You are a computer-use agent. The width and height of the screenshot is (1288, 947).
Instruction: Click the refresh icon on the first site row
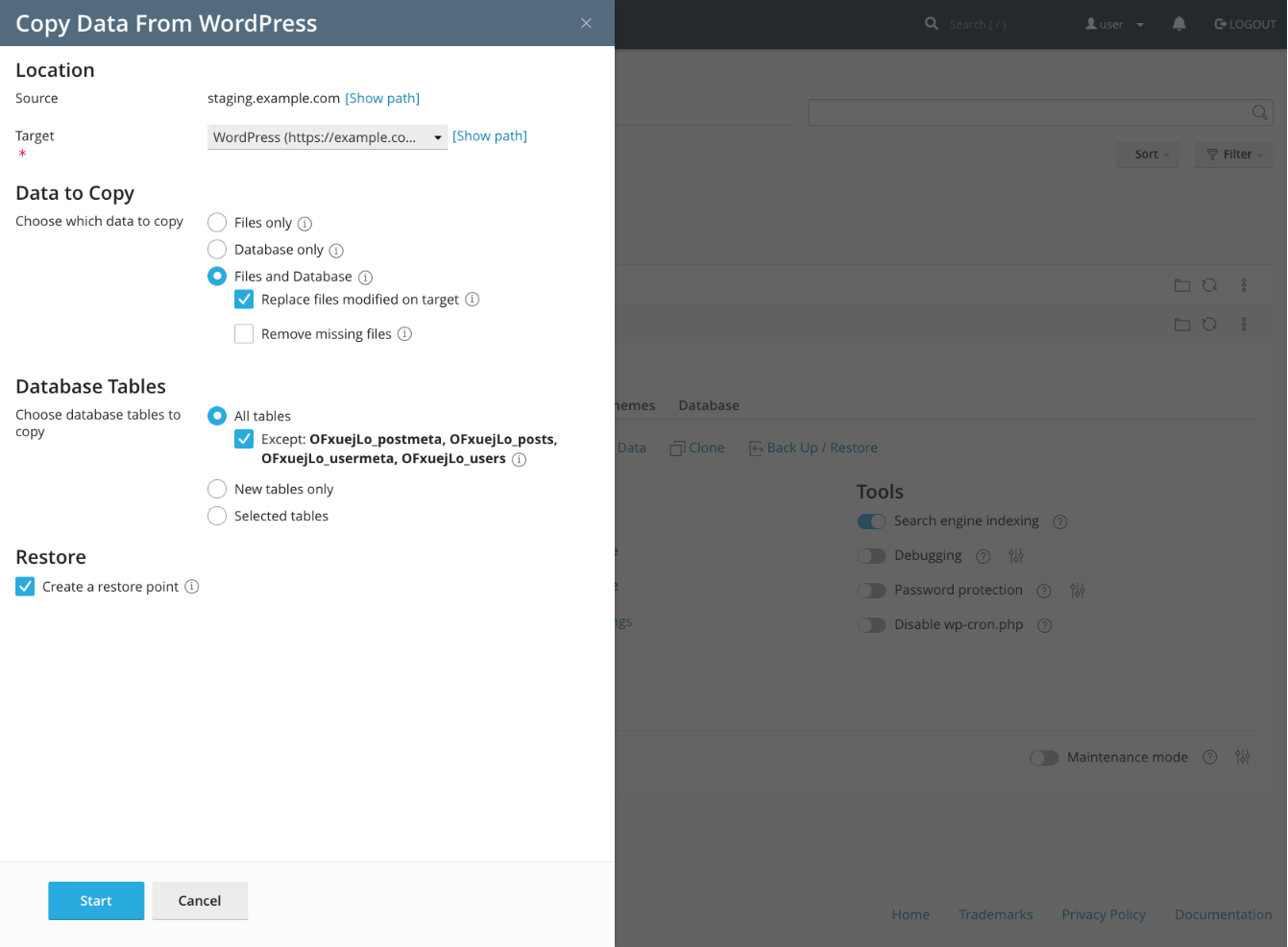click(1209, 284)
